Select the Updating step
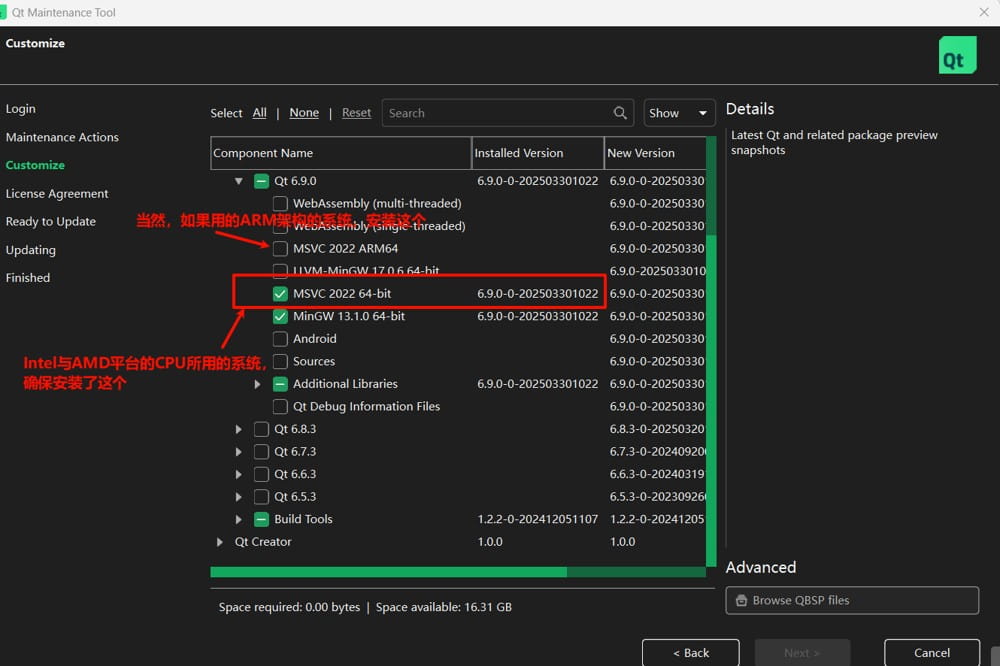This screenshot has height=666, width=1000. [31, 250]
